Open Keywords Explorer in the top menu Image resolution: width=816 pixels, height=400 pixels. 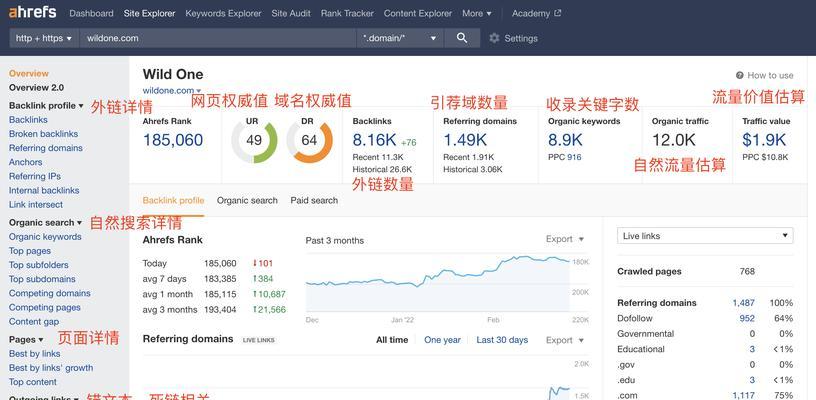click(x=223, y=14)
